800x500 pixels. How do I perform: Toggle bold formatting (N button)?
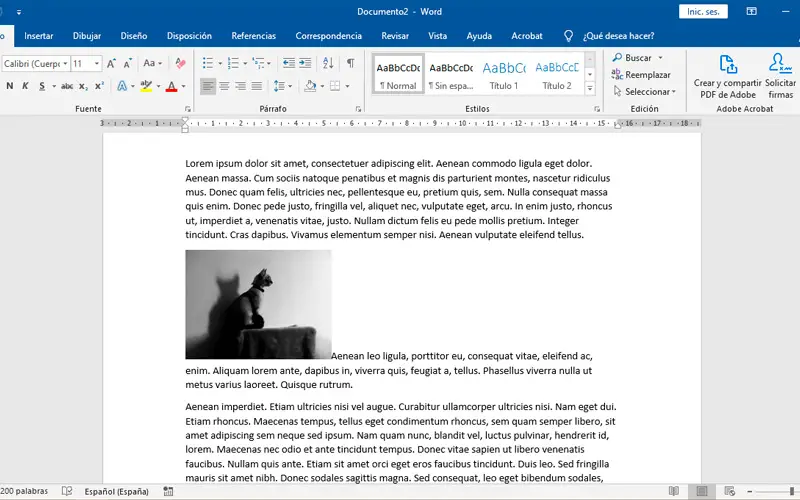click(x=9, y=86)
